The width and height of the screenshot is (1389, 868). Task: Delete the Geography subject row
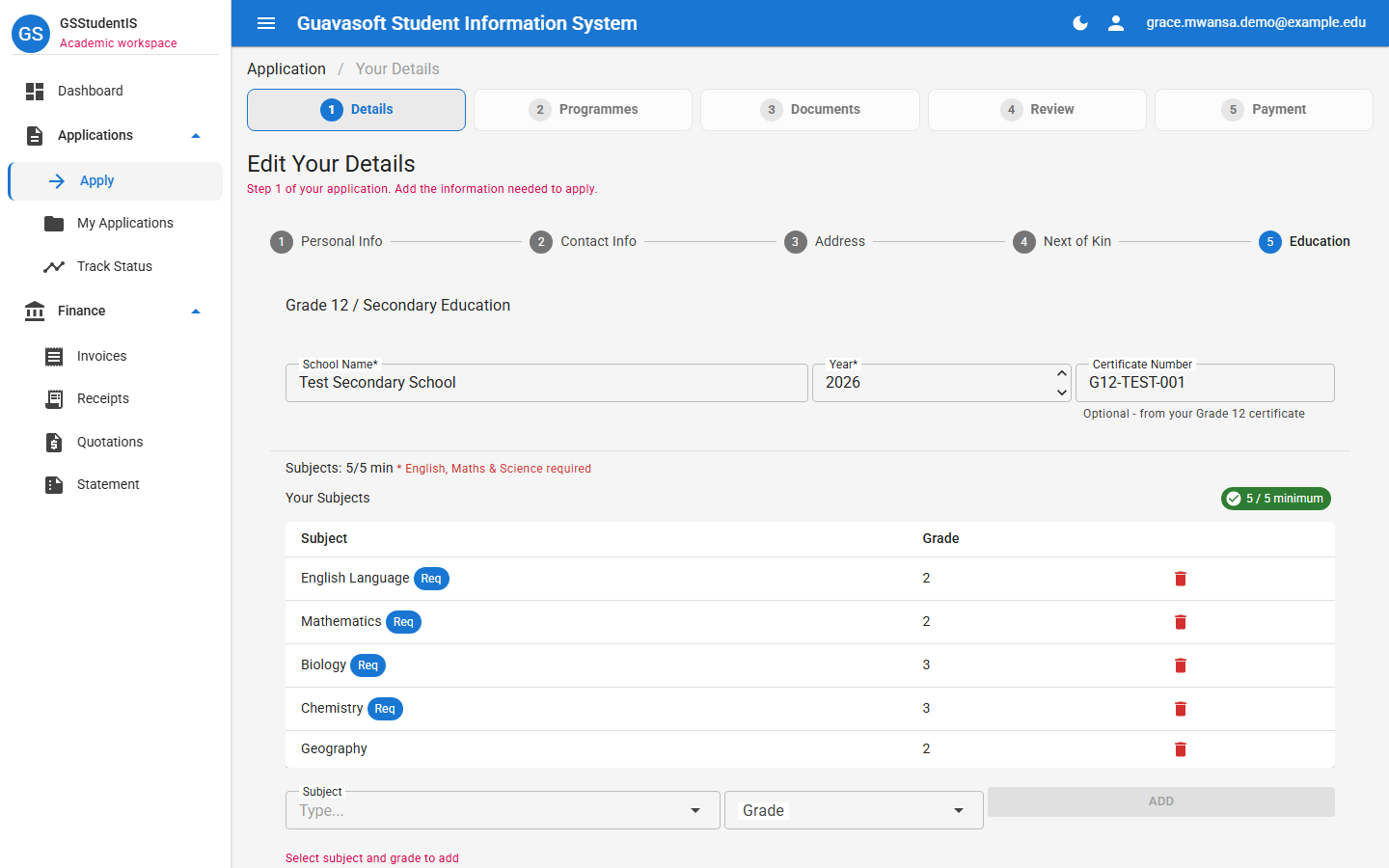click(x=1181, y=749)
